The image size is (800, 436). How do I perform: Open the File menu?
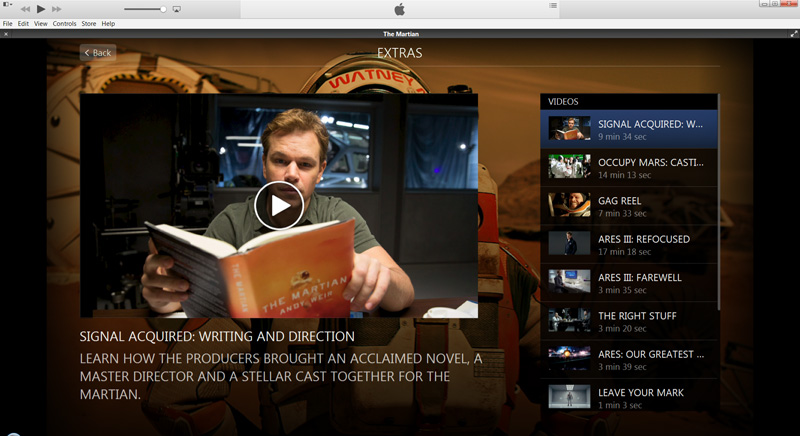point(8,23)
